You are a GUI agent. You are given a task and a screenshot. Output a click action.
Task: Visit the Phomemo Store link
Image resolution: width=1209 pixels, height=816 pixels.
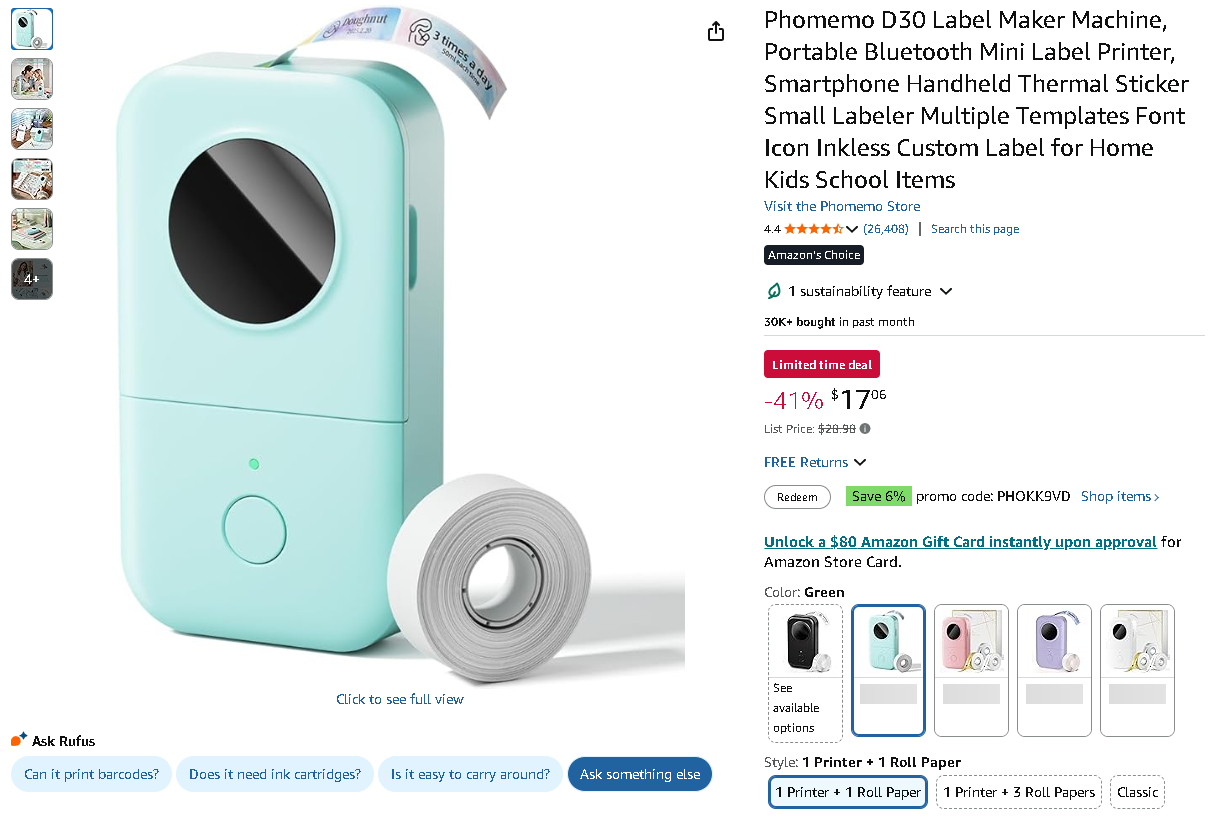point(842,206)
